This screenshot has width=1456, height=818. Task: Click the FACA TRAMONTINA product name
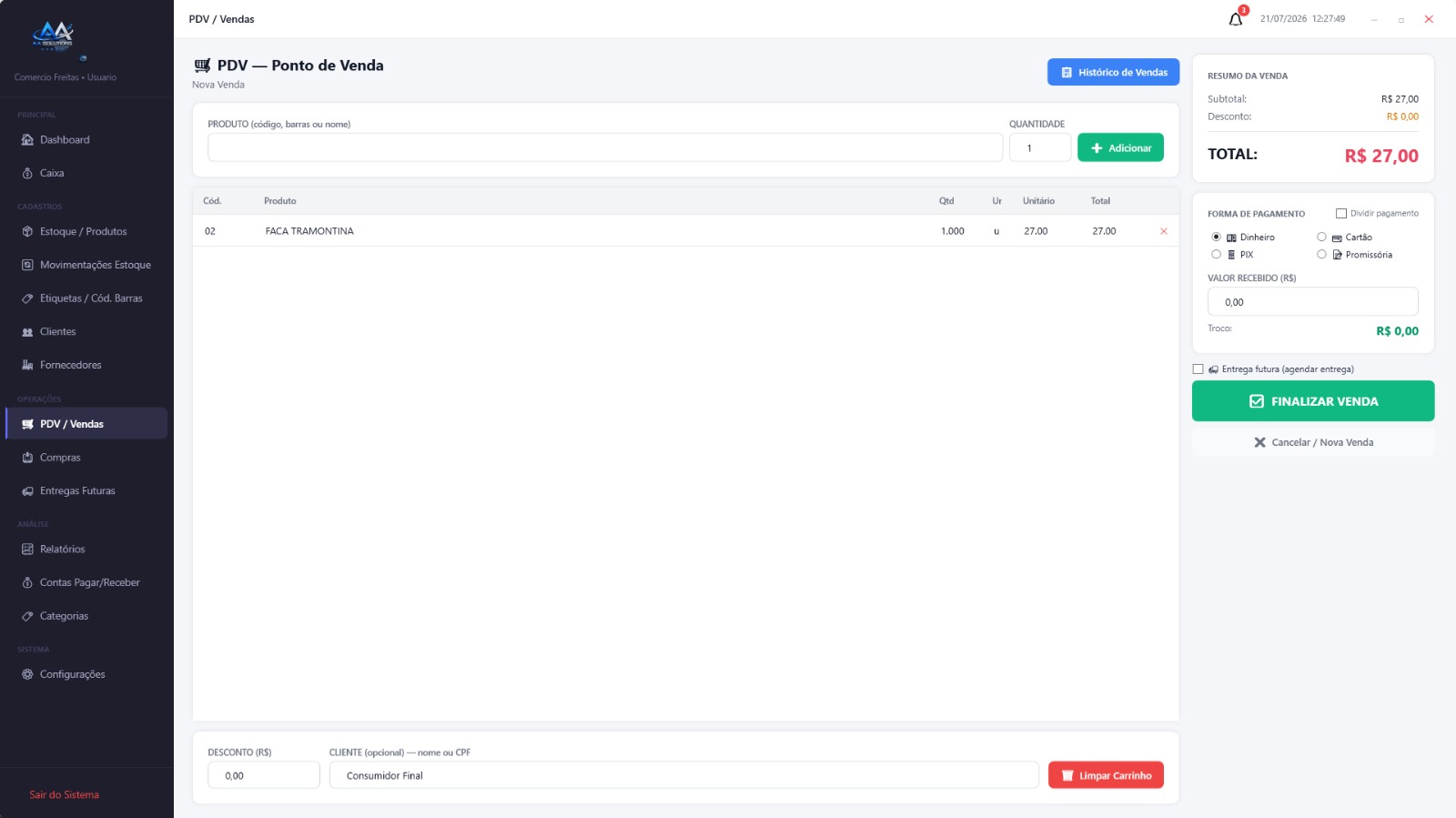coord(309,231)
